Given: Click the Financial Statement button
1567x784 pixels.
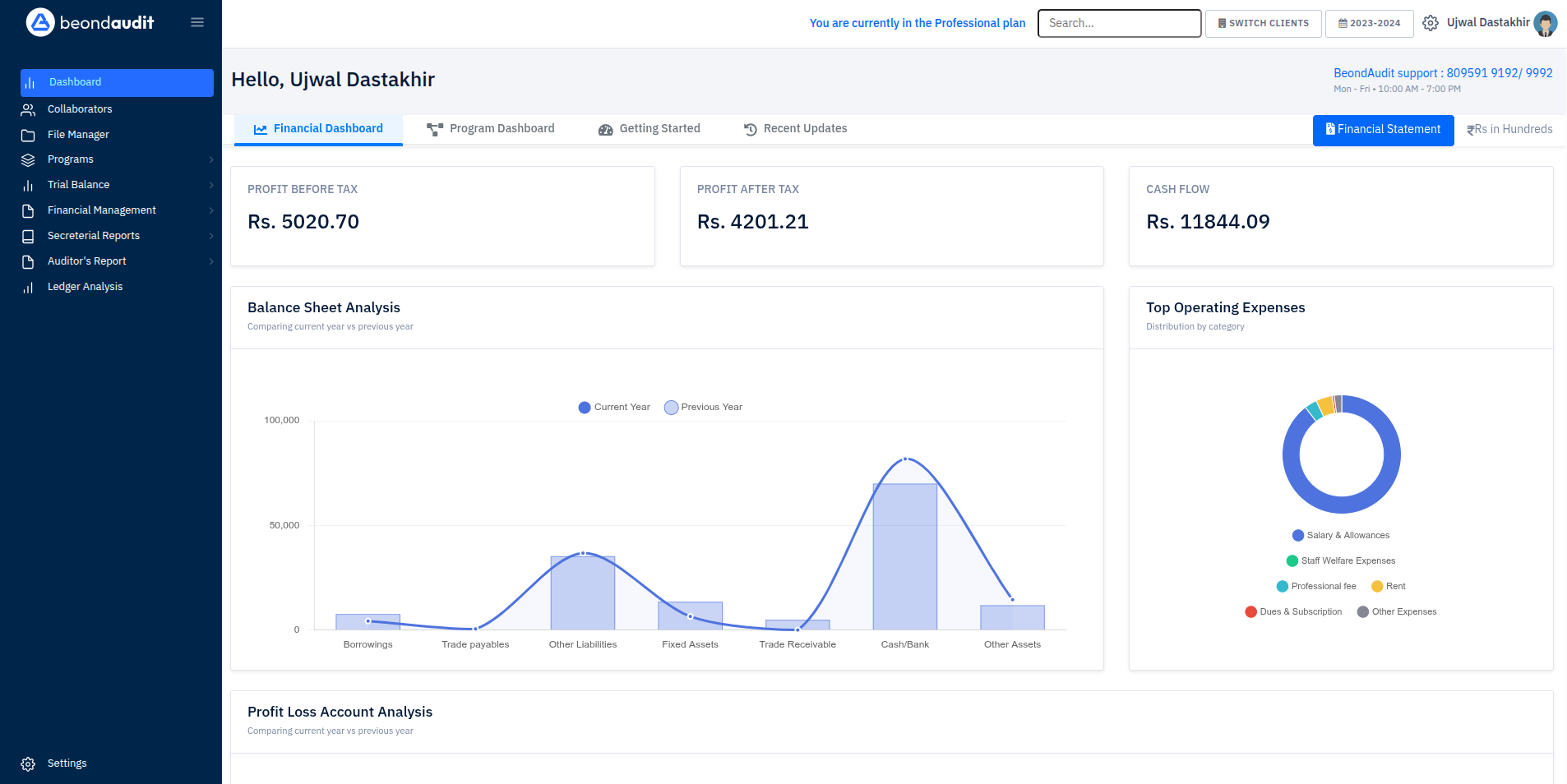Looking at the screenshot, I should (x=1383, y=130).
